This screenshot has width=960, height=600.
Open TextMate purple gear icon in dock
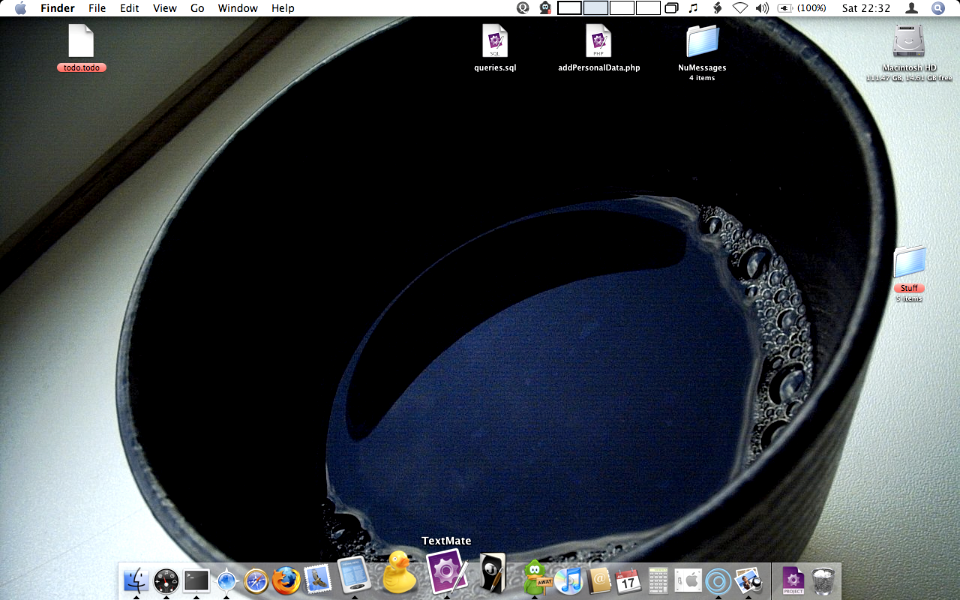[x=446, y=572]
